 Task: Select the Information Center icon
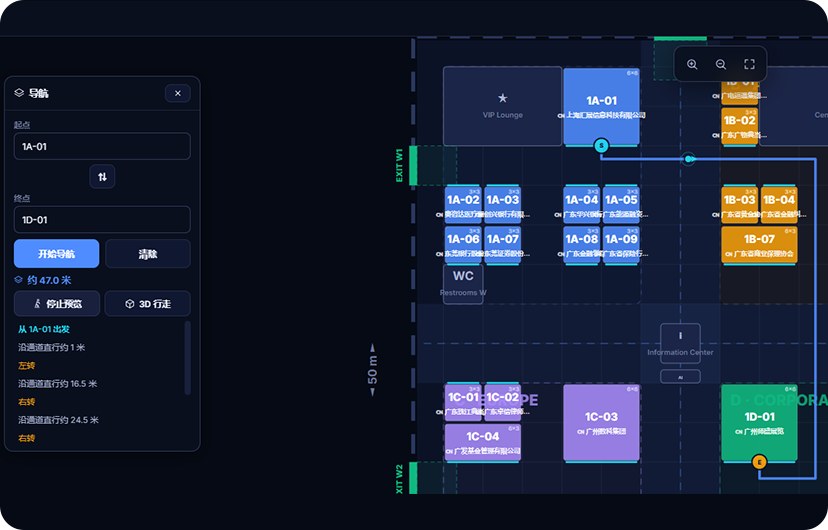click(680, 343)
